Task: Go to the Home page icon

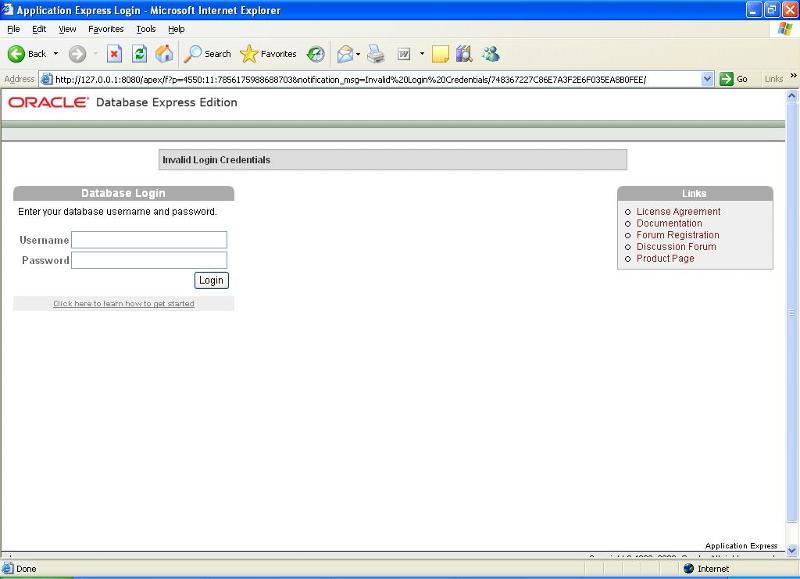Action: 164,54
